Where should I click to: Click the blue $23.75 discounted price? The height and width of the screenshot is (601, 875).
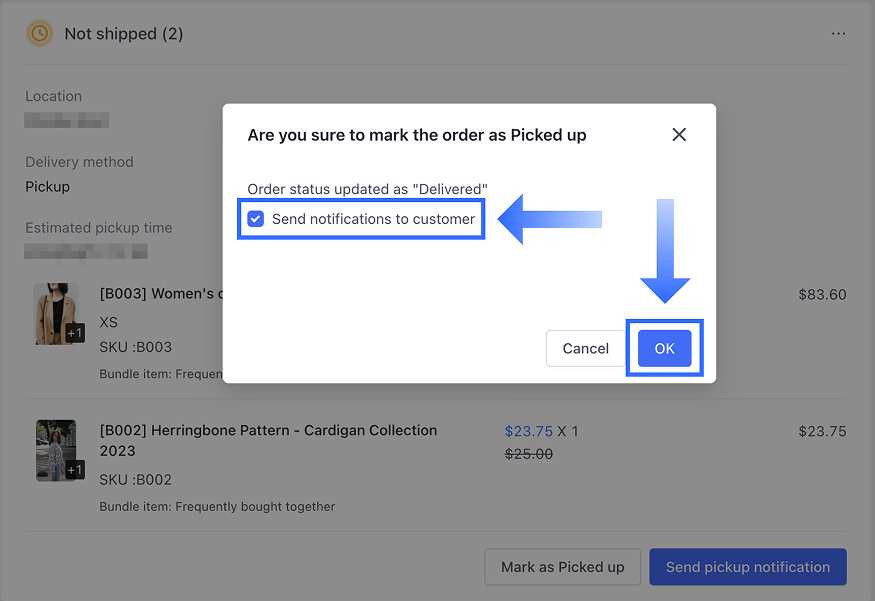coord(528,431)
